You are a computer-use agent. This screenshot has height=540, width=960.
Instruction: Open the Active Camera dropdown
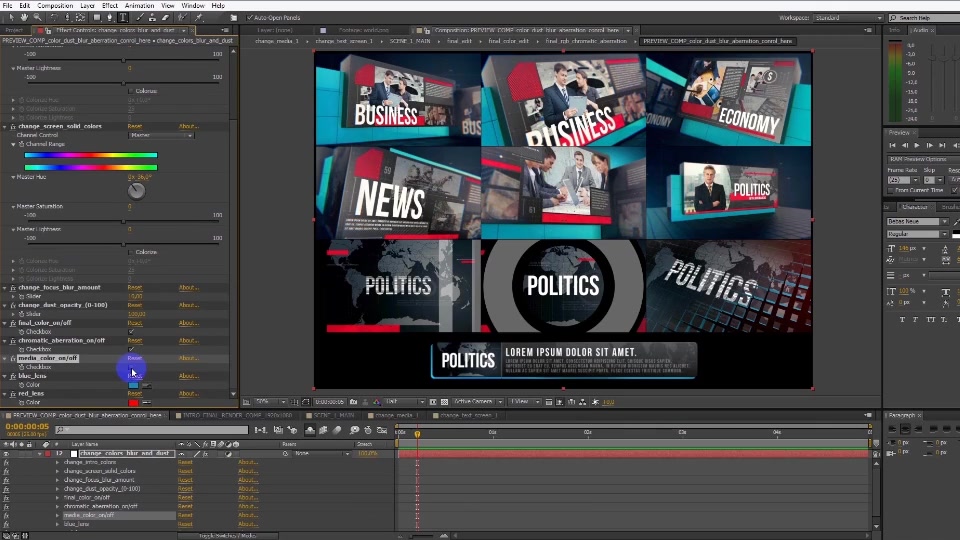click(x=478, y=402)
